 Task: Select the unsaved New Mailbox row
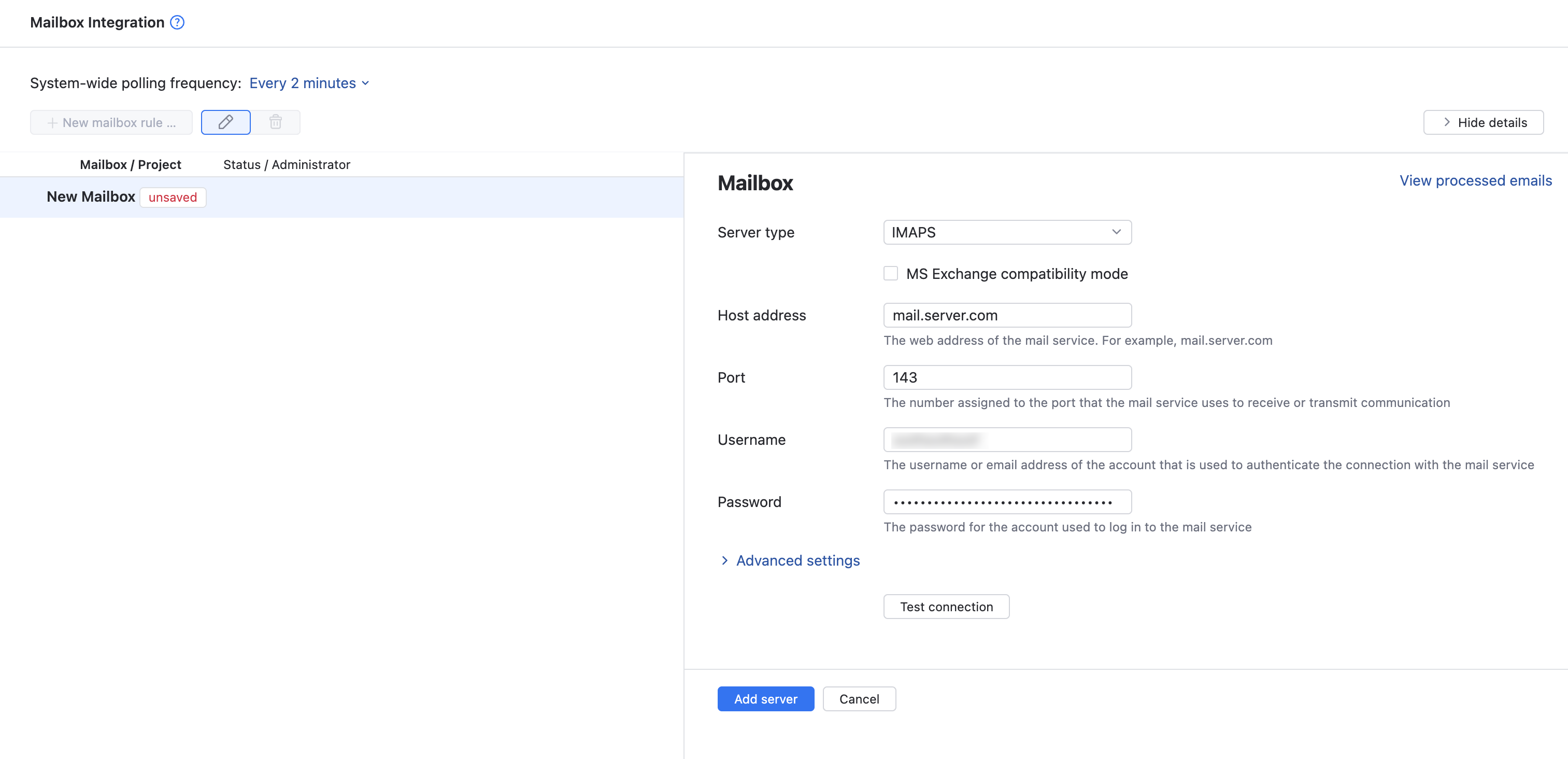pyautogui.click(x=91, y=196)
